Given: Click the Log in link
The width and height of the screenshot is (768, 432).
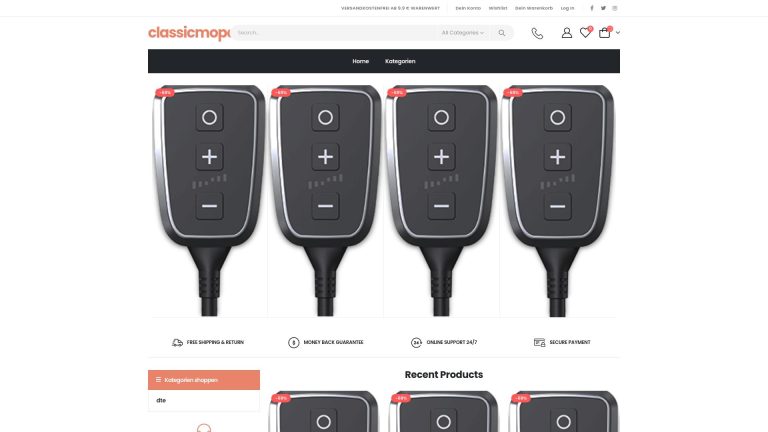Looking at the screenshot, I should (567, 8).
